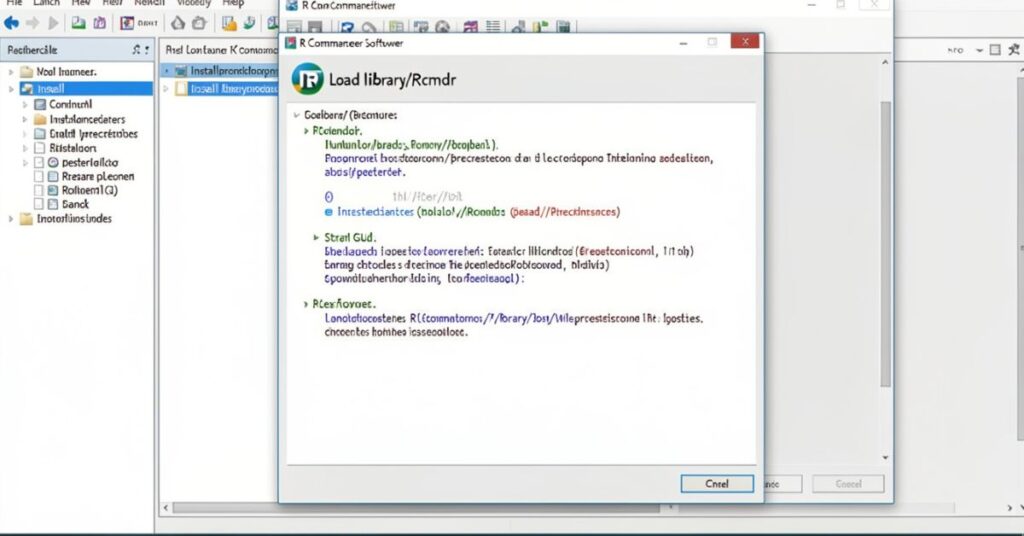Click the first home-shaped toolbar icon
Image resolution: width=1024 pixels, height=536 pixels.
[178, 24]
